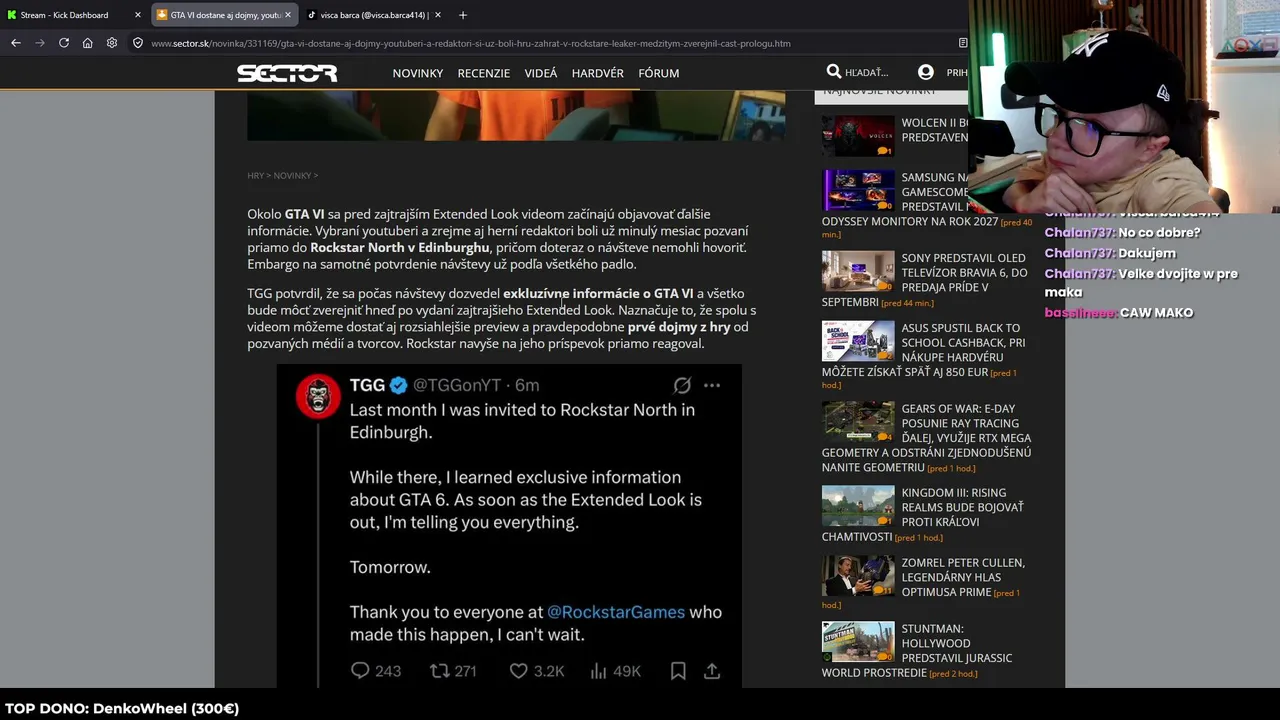The height and width of the screenshot is (720, 1280).
Task: Close the GTA VI article tab
Action: [x=288, y=15]
